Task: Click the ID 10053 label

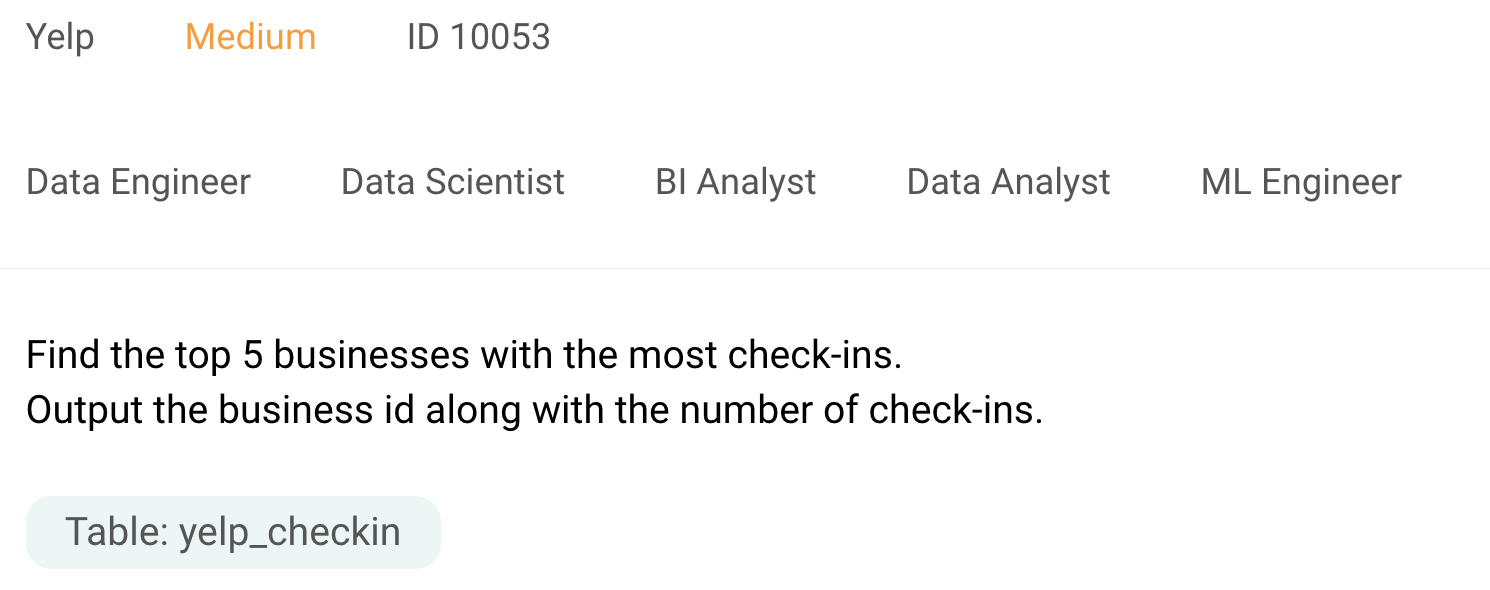Action: click(x=478, y=37)
